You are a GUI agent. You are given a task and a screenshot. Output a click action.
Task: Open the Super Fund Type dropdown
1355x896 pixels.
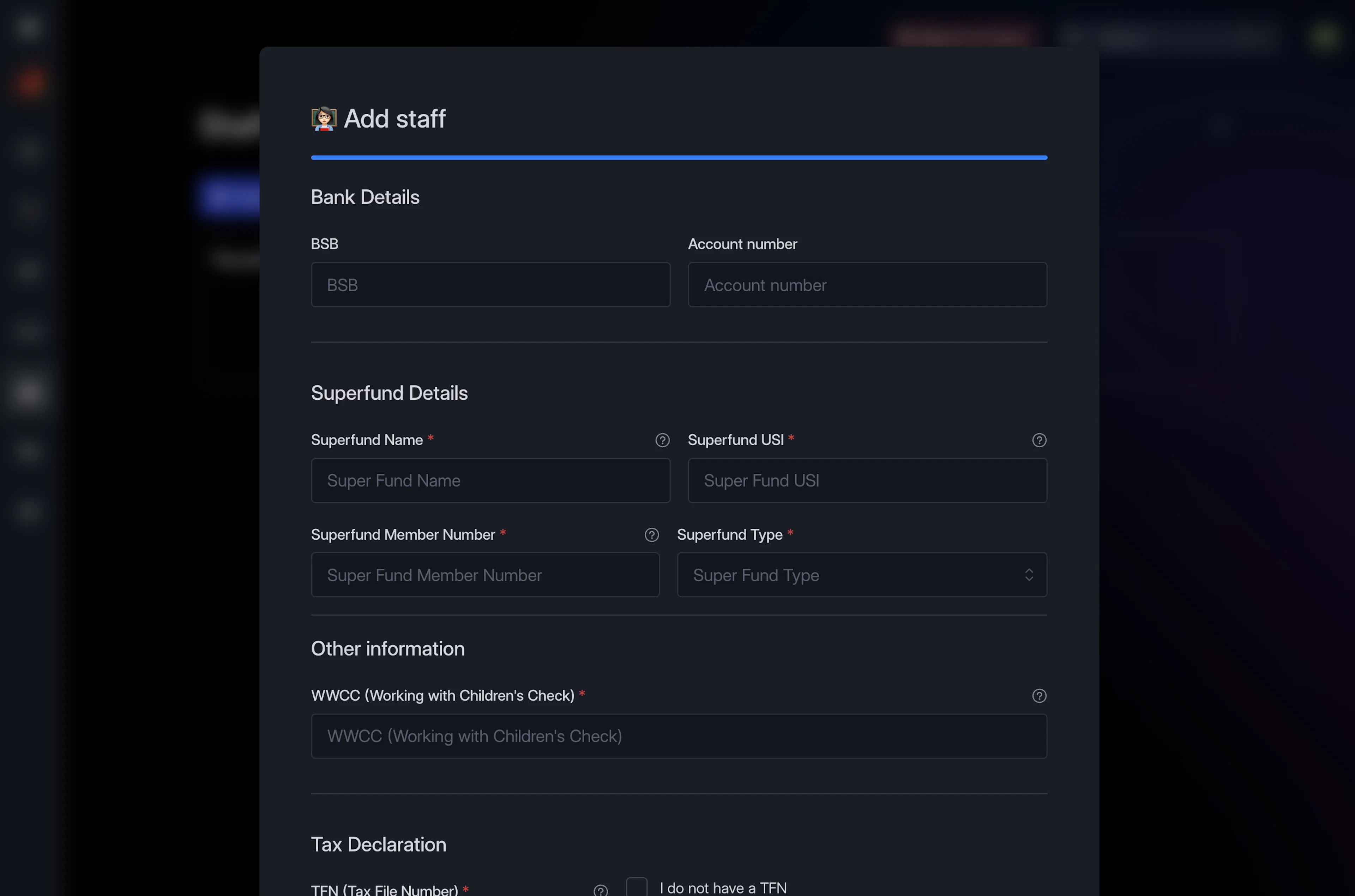tap(862, 575)
